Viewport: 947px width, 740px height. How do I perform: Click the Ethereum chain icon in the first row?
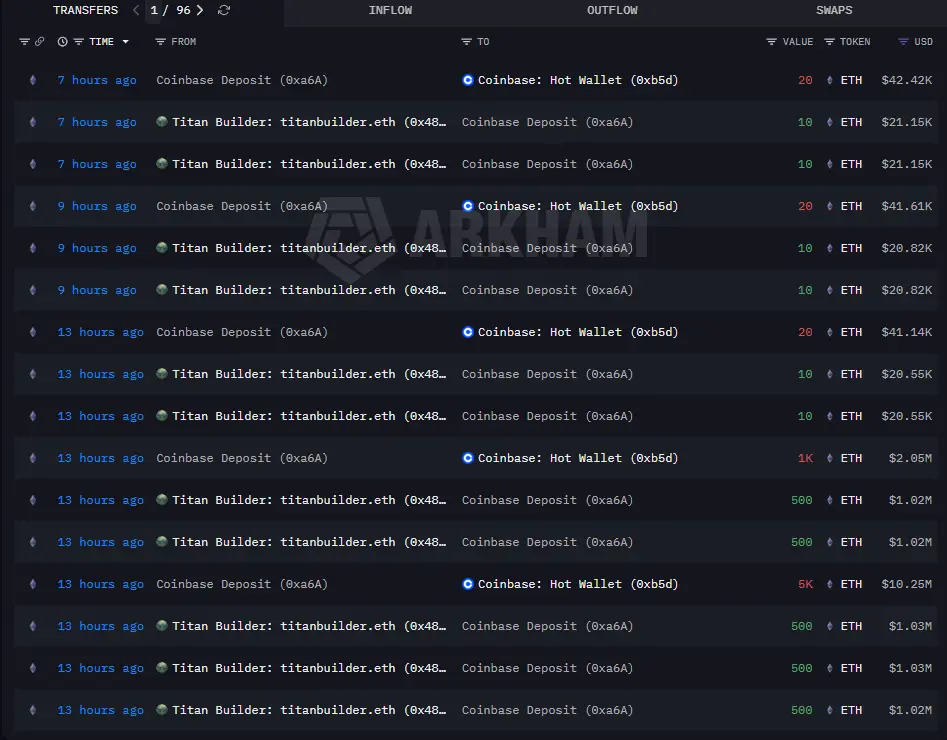[32, 80]
